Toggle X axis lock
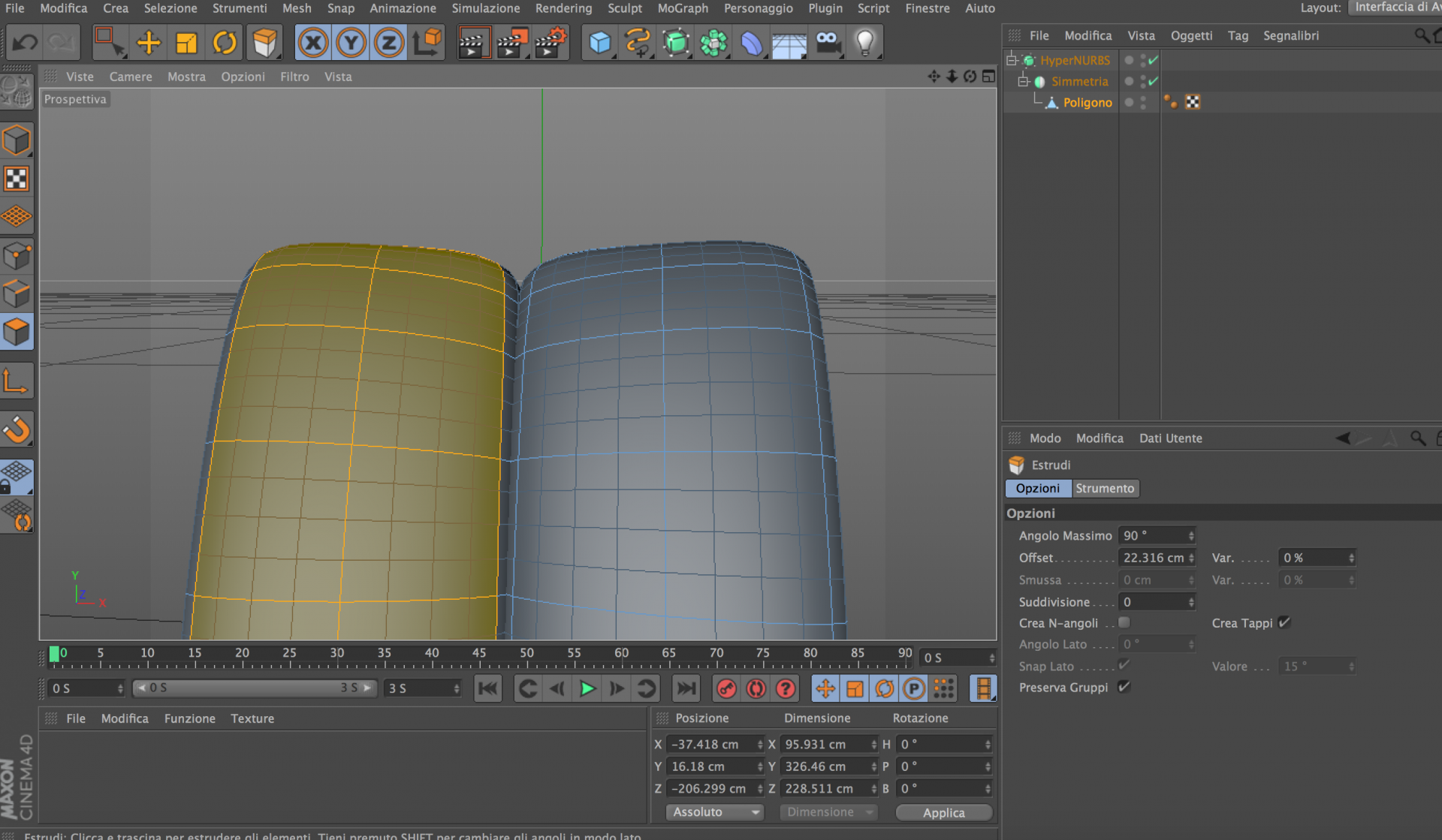1442x840 pixels. click(x=314, y=43)
